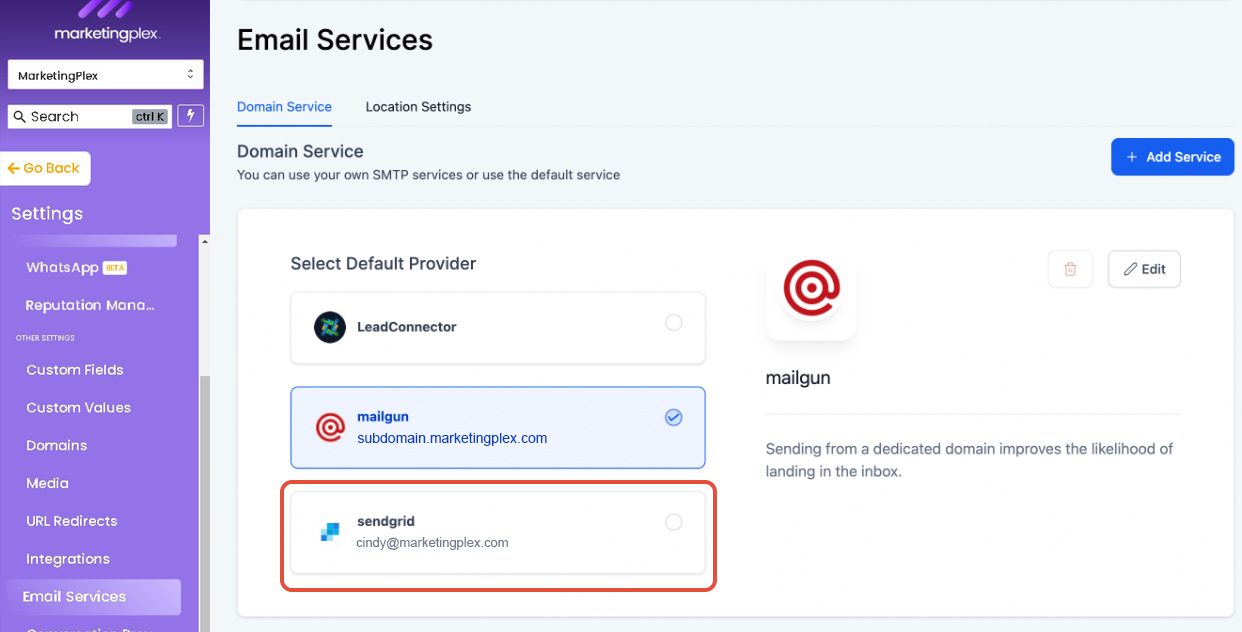Click the Search input field

pyautogui.click(x=90, y=116)
